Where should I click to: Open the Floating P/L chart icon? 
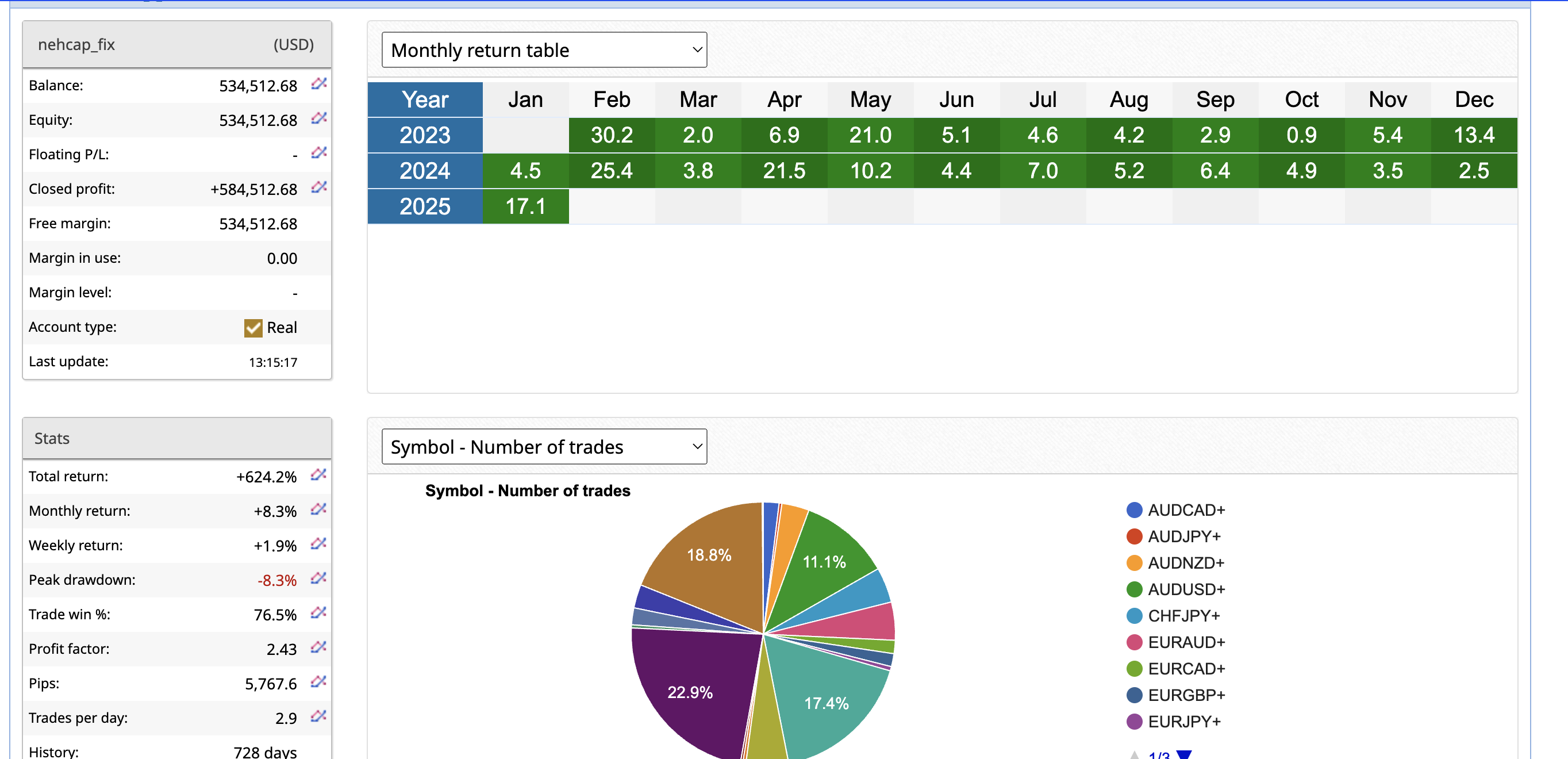click(319, 152)
